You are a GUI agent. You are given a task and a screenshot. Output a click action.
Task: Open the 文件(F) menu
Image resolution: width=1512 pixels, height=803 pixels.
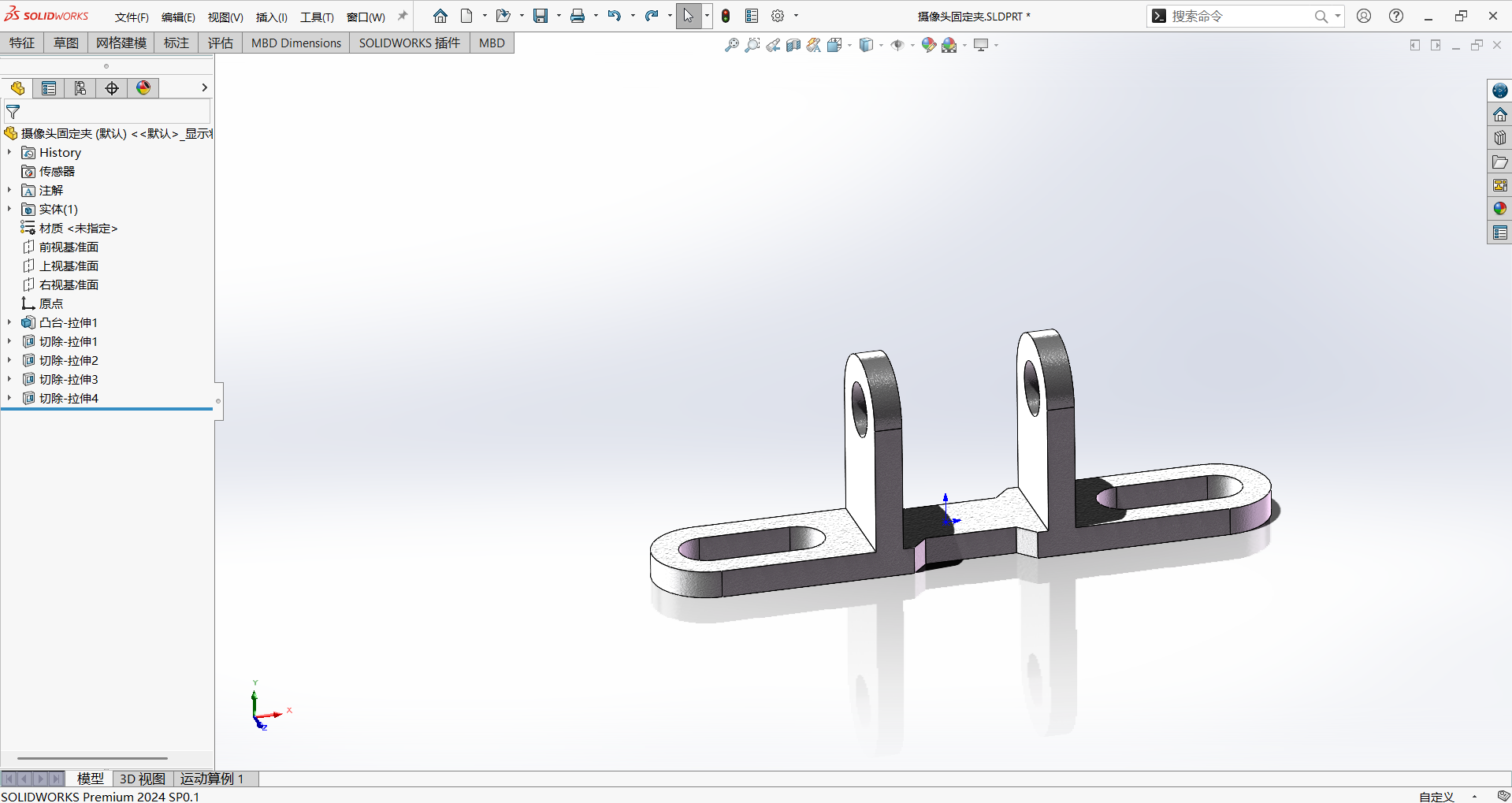coord(132,17)
